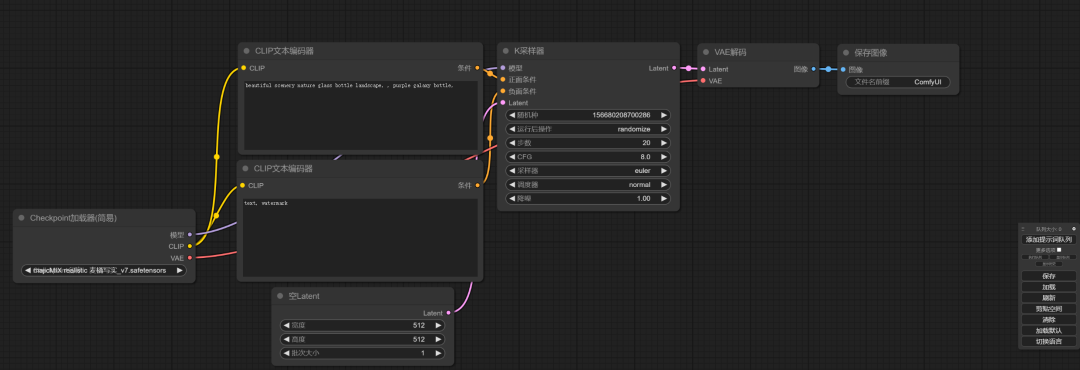This screenshot has height=370, width=1080.
Task: Open the 采样器 euler dropdown
Action: [x=588, y=170]
